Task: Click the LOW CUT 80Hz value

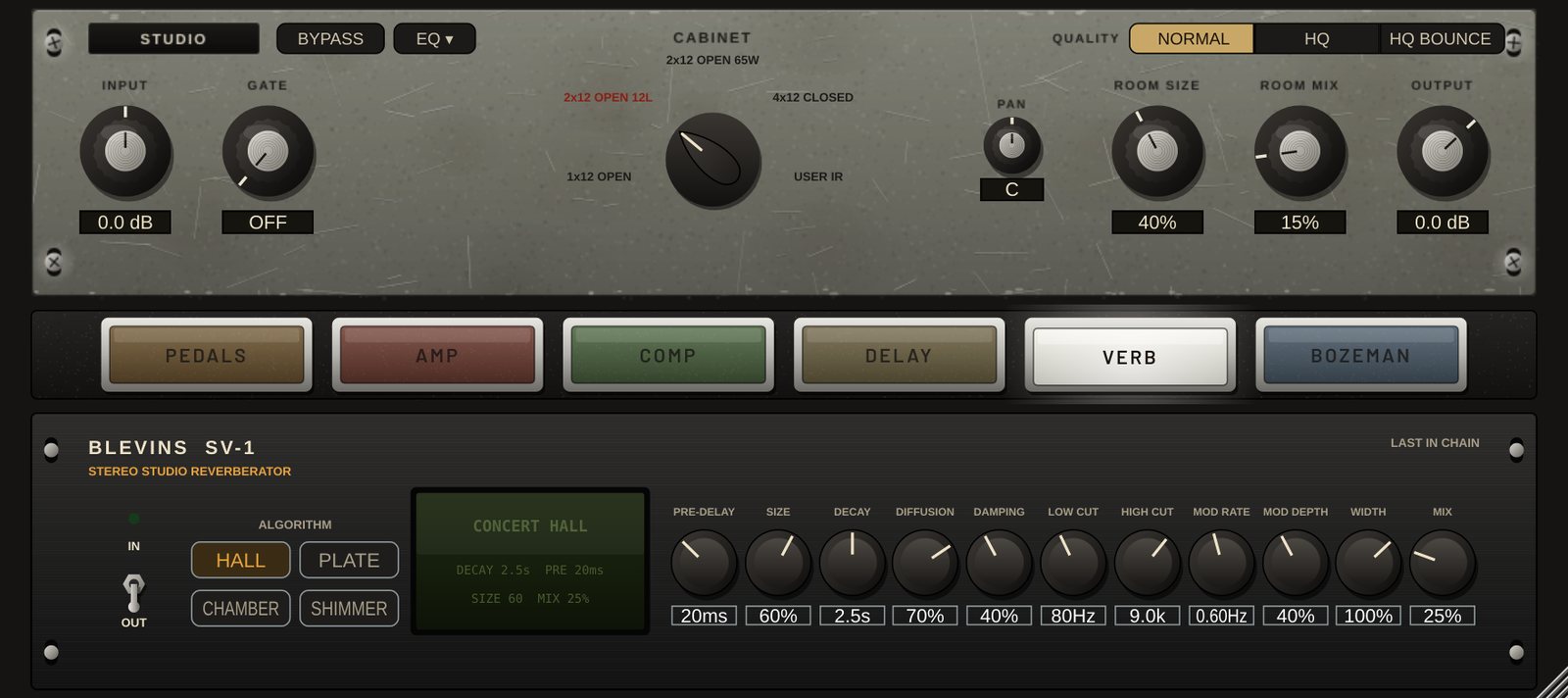Action: click(x=1073, y=616)
